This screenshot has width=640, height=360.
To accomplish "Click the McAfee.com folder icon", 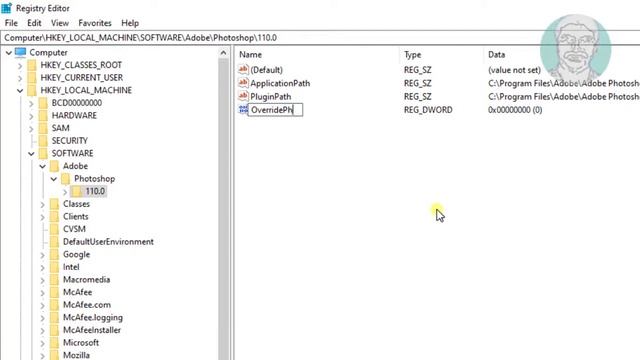I will pos(54,305).
